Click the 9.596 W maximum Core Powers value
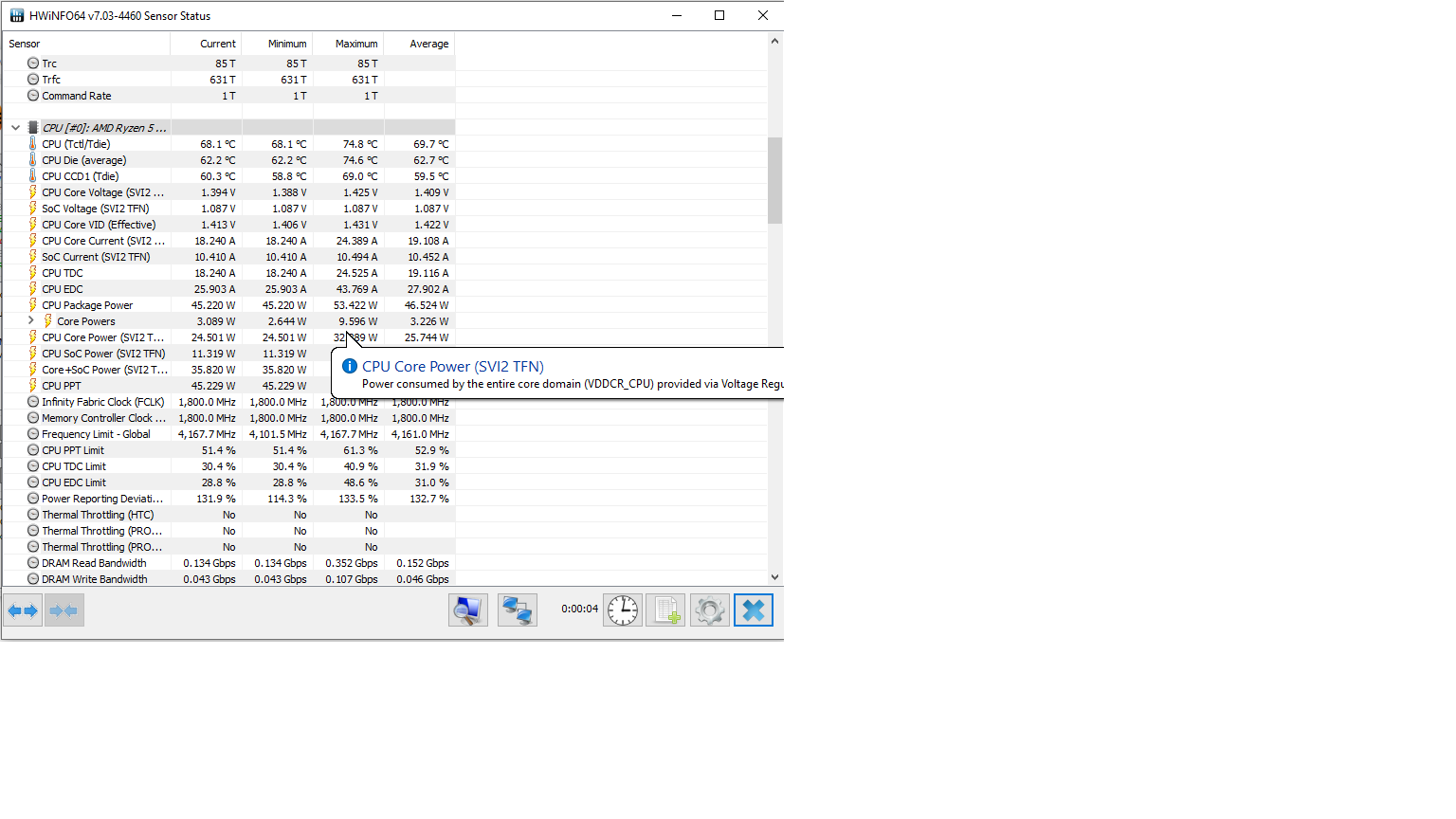Image resolution: width=1456 pixels, height=819 pixels. [x=358, y=321]
